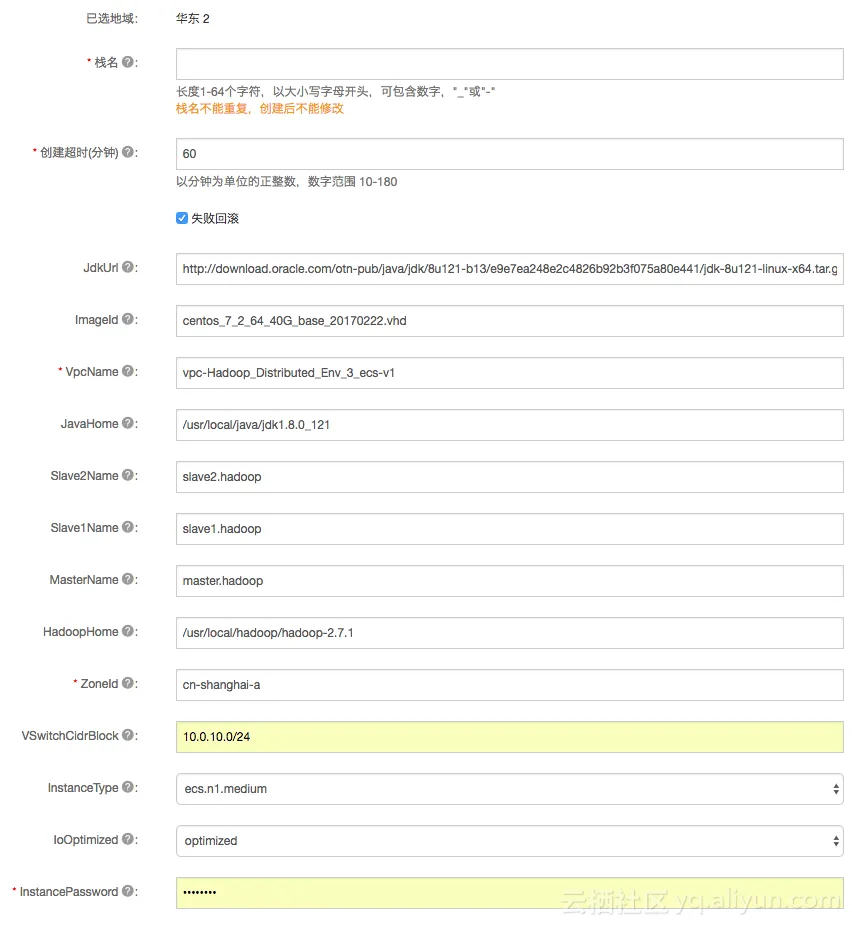The height and width of the screenshot is (926, 852).
Task: Click the region value 华东 2
Action: 192,18
